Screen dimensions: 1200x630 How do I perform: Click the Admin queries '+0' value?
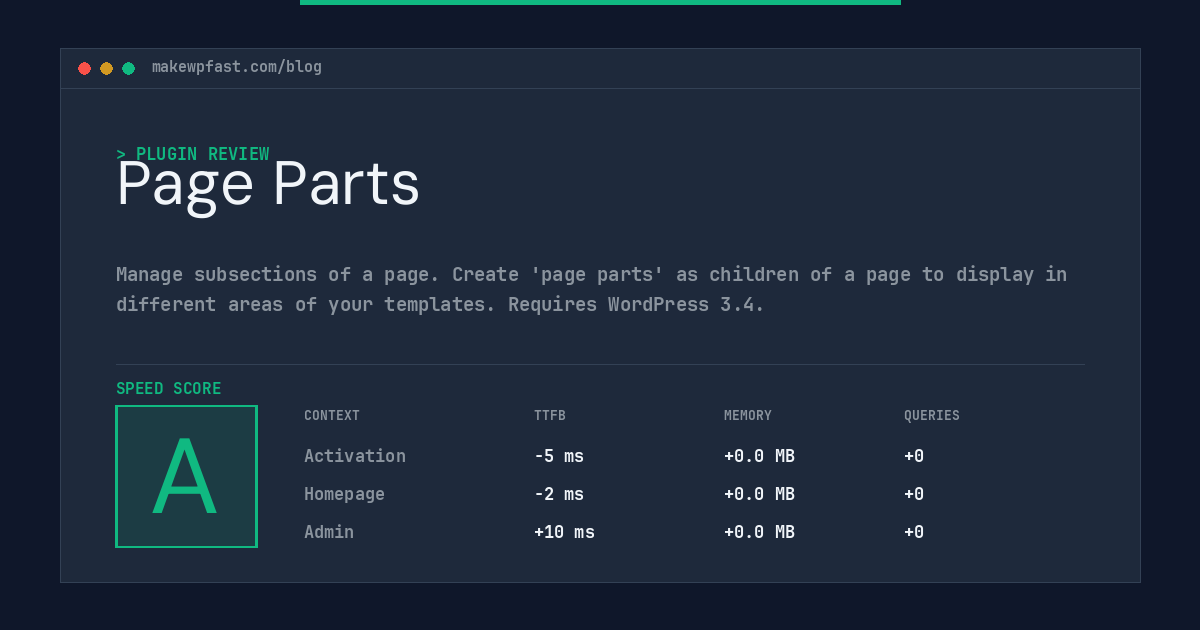[914, 532]
